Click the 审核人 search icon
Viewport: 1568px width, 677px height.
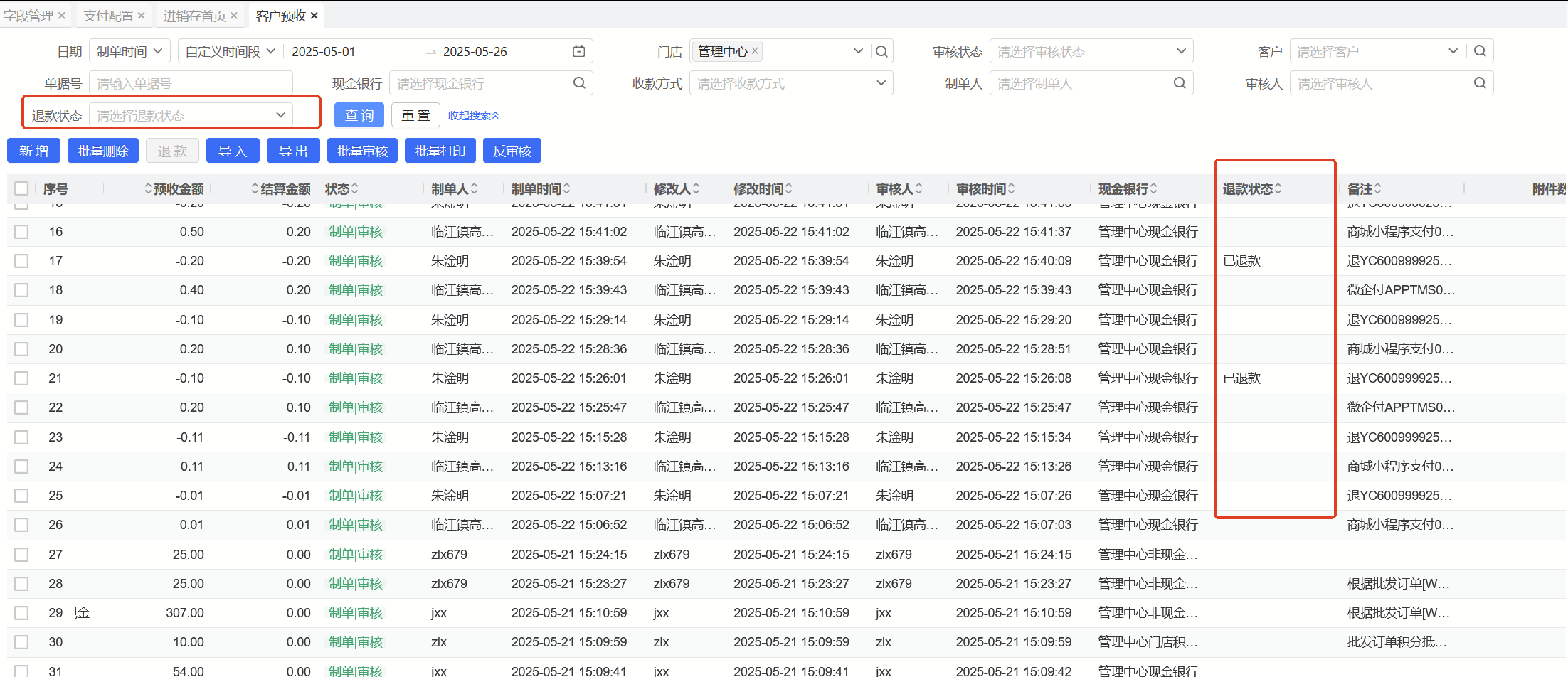click(x=1480, y=83)
